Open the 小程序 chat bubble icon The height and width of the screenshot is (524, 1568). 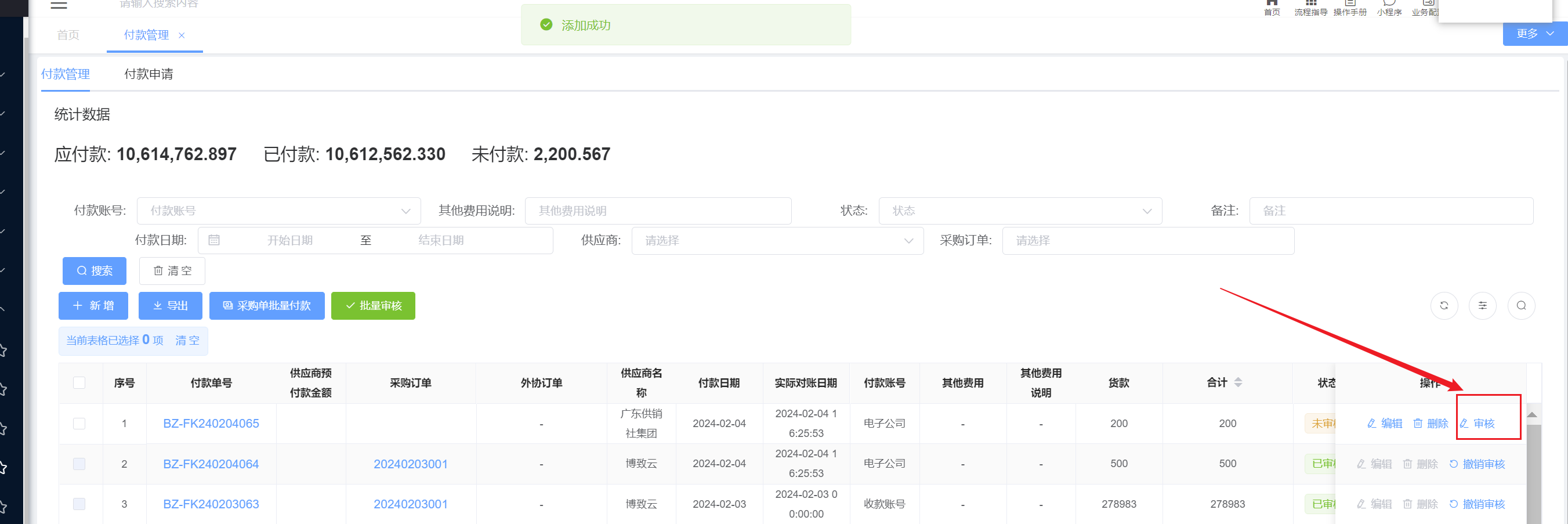point(1389,8)
